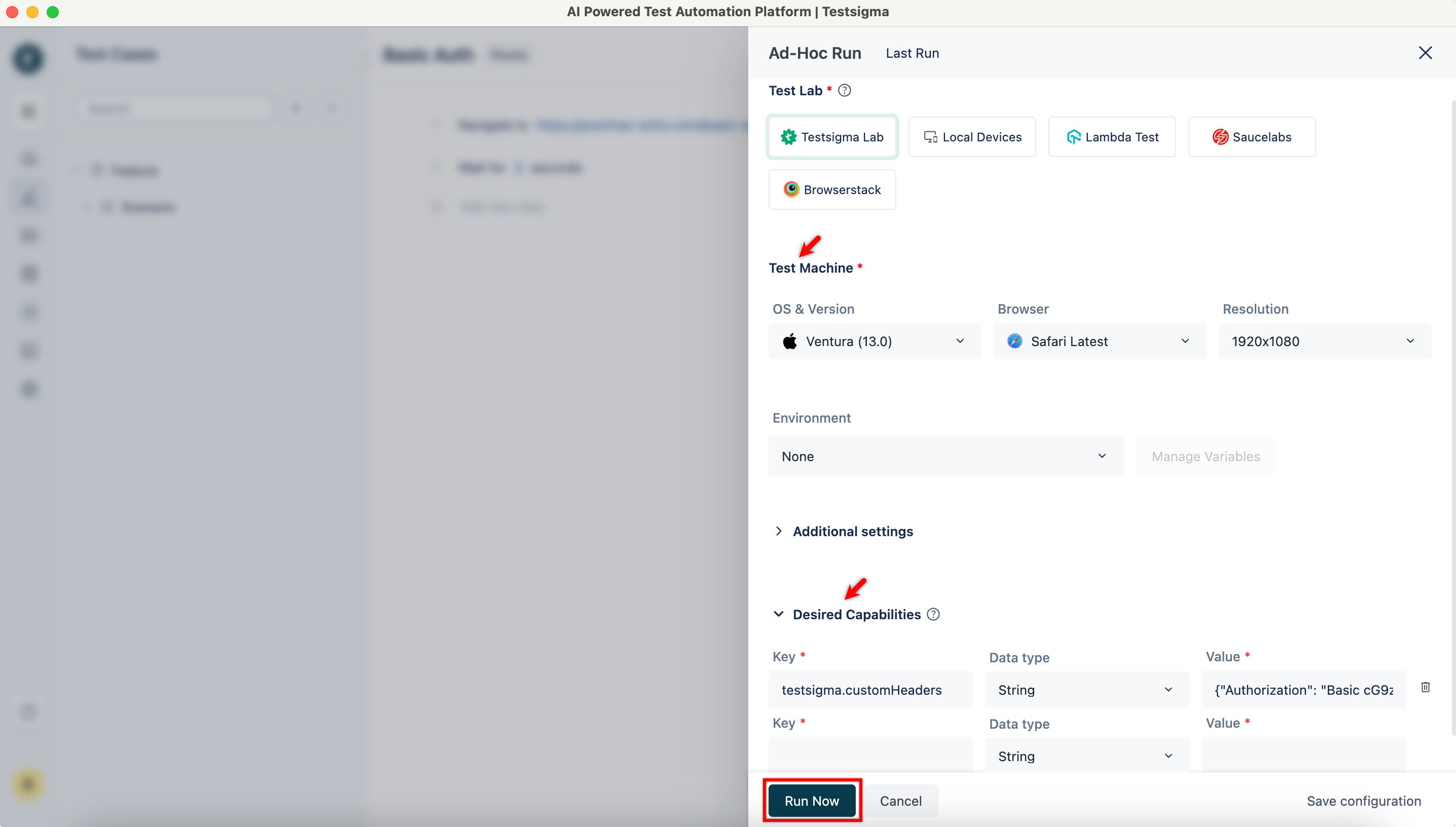Open the Resolution 1920x1080 dropdown
The height and width of the screenshot is (827, 1456).
point(1324,342)
